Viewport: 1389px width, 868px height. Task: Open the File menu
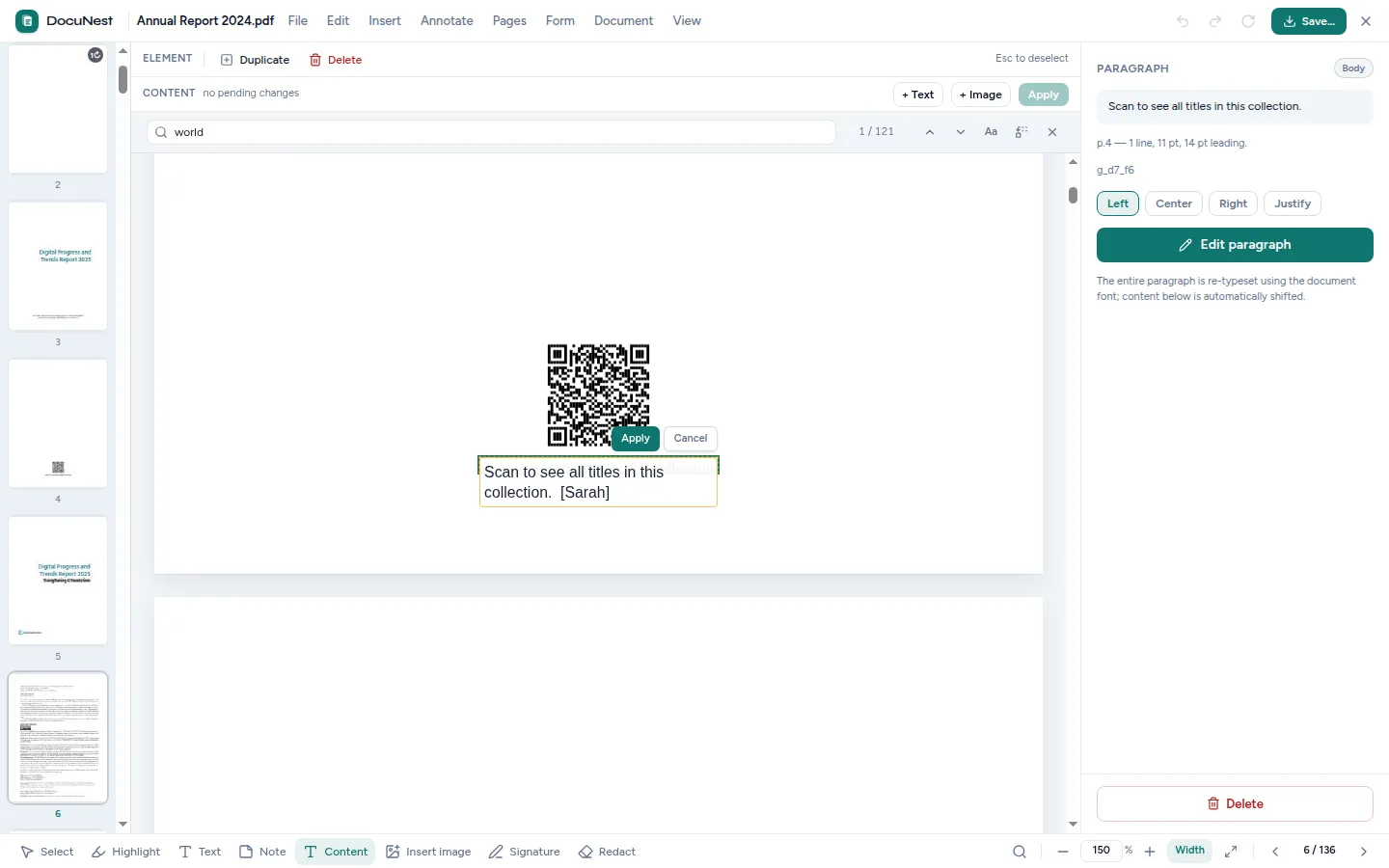(x=298, y=21)
